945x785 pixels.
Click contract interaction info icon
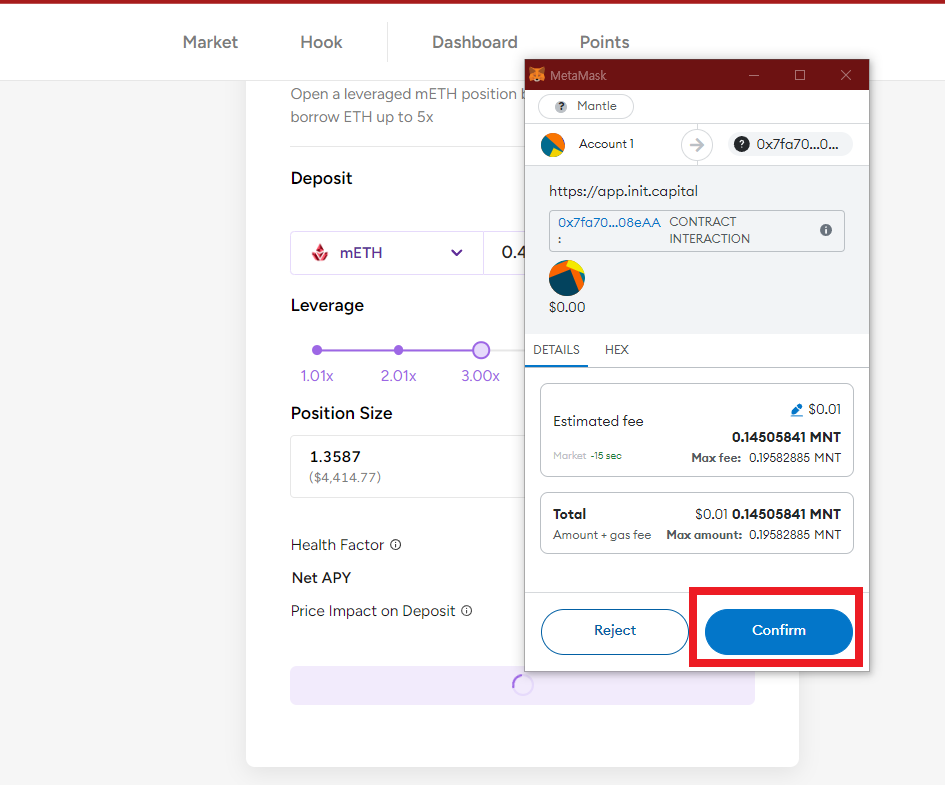(826, 230)
